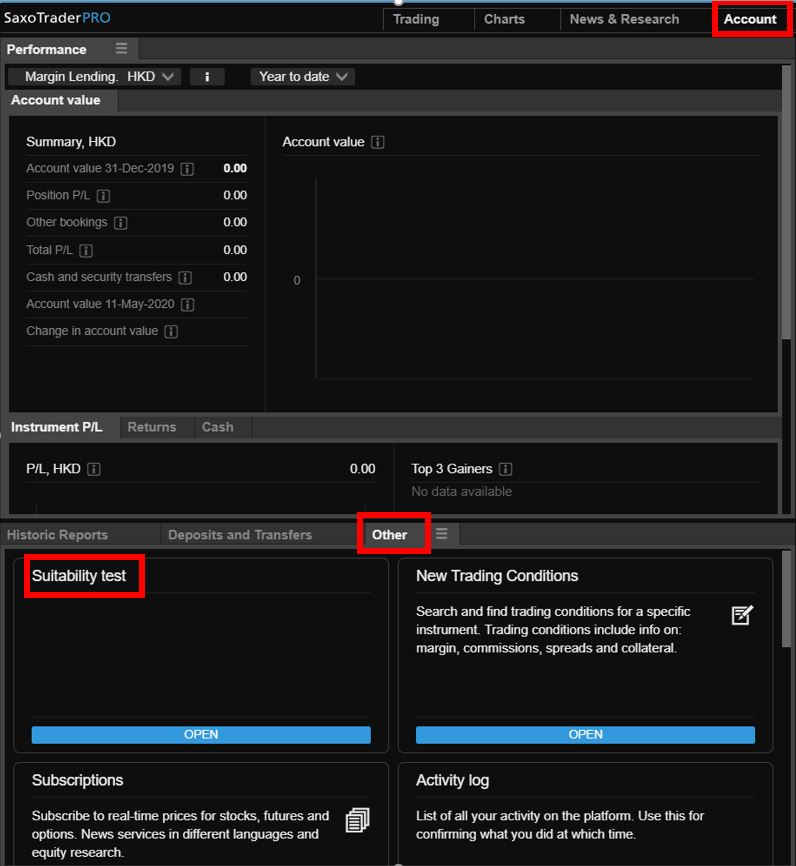Open New Trading Conditions
Viewport: 796px width, 866px height.
pyautogui.click(x=585, y=735)
